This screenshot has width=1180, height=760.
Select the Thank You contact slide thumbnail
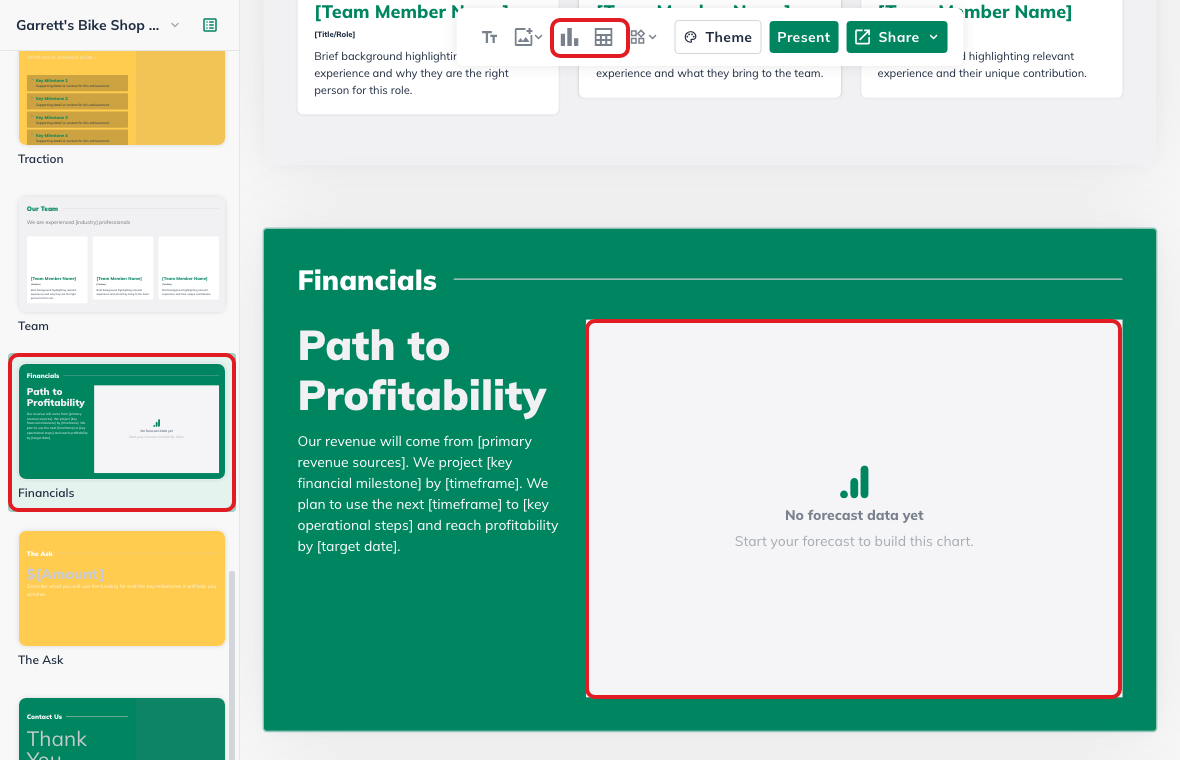(122, 729)
